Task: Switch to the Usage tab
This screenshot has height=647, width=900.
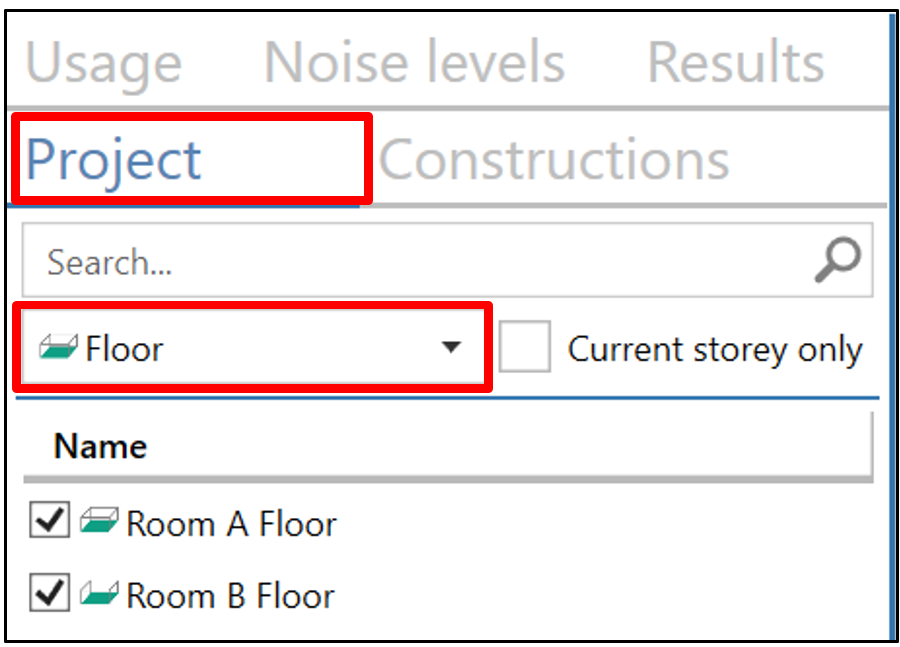Action: (x=104, y=62)
